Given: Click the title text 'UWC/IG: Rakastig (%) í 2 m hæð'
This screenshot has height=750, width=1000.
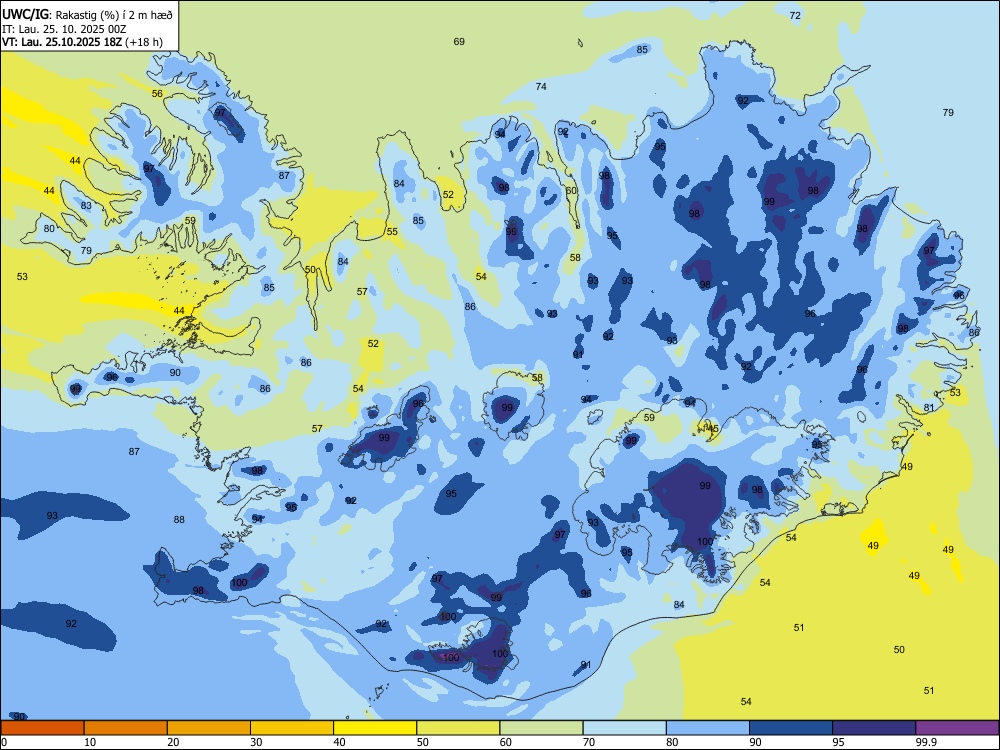Looking at the screenshot, I should (87, 14).
